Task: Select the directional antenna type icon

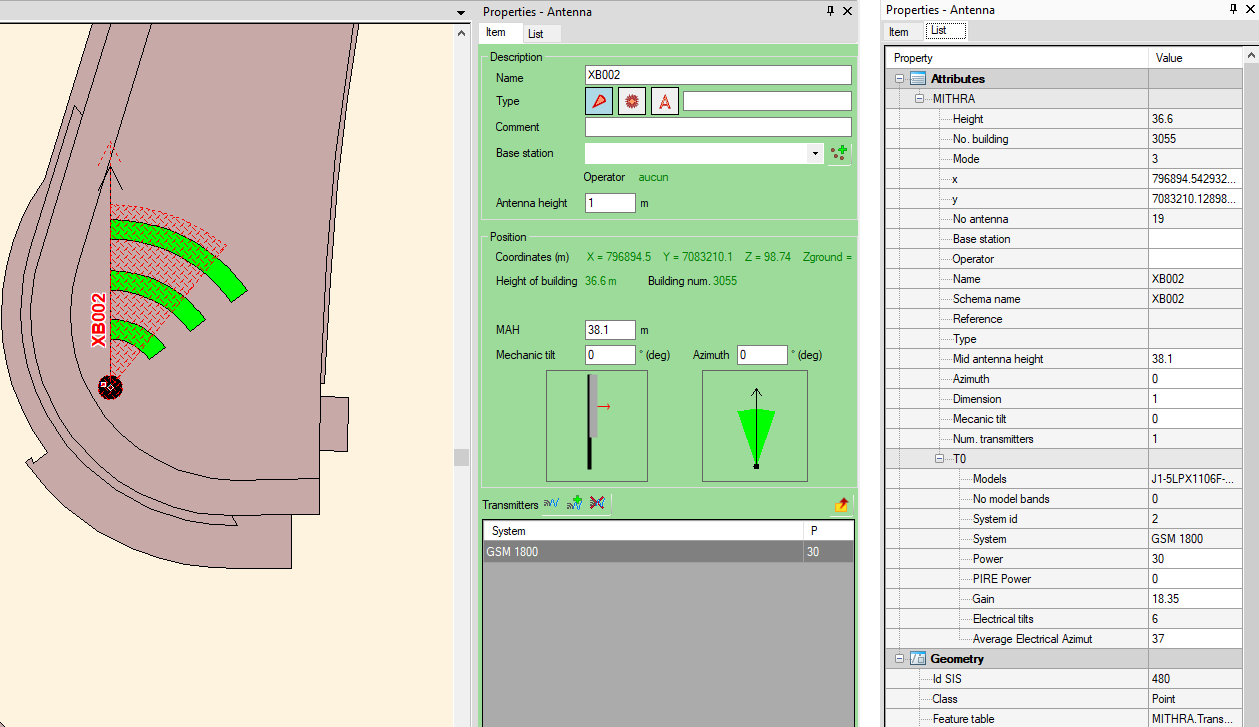Action: pyautogui.click(x=598, y=101)
